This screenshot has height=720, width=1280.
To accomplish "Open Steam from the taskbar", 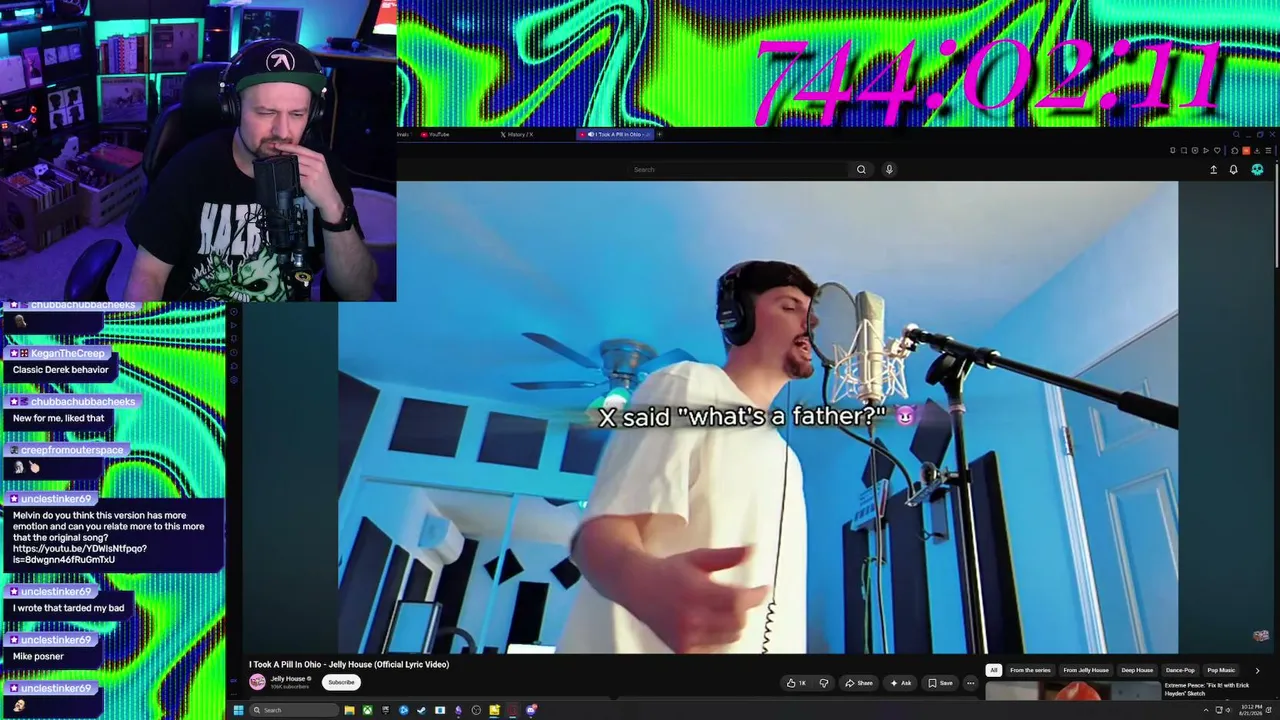I will [x=422, y=710].
